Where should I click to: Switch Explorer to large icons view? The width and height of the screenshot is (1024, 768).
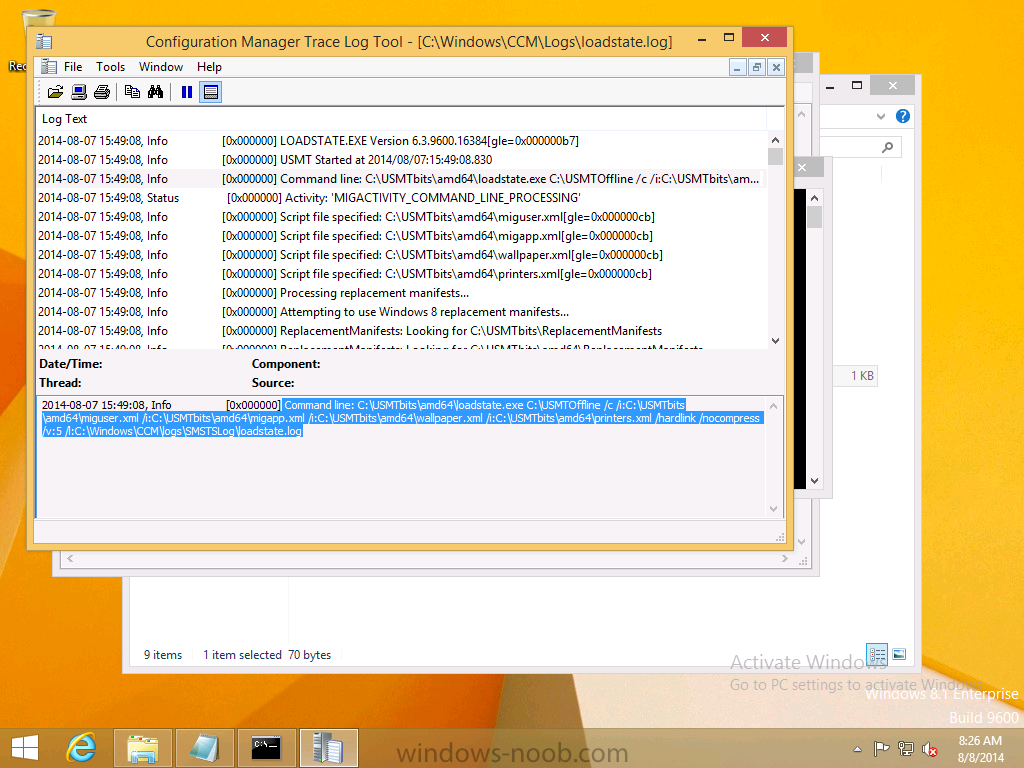[x=899, y=654]
